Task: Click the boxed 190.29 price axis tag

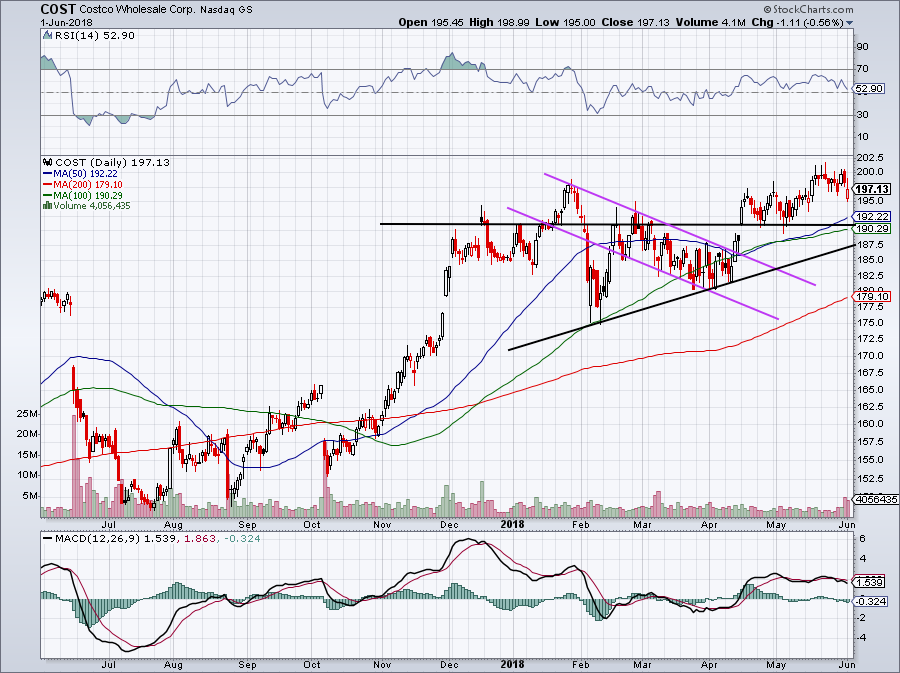Action: pos(872,228)
